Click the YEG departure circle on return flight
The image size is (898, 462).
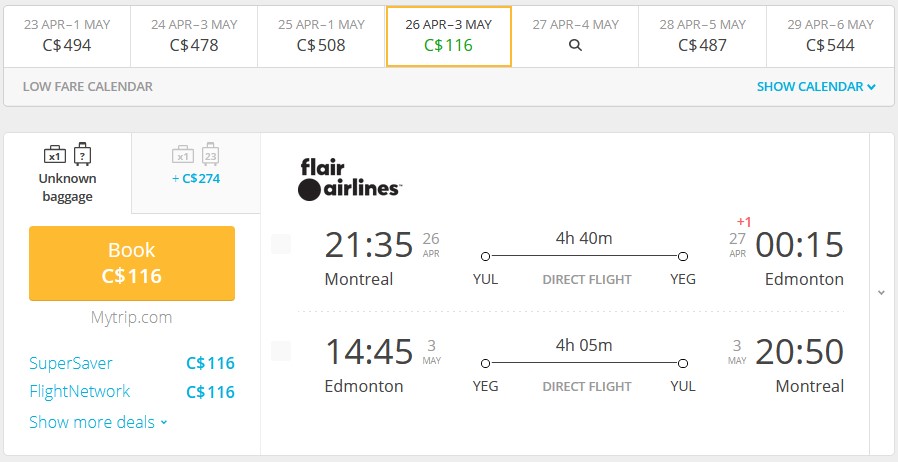[486, 363]
